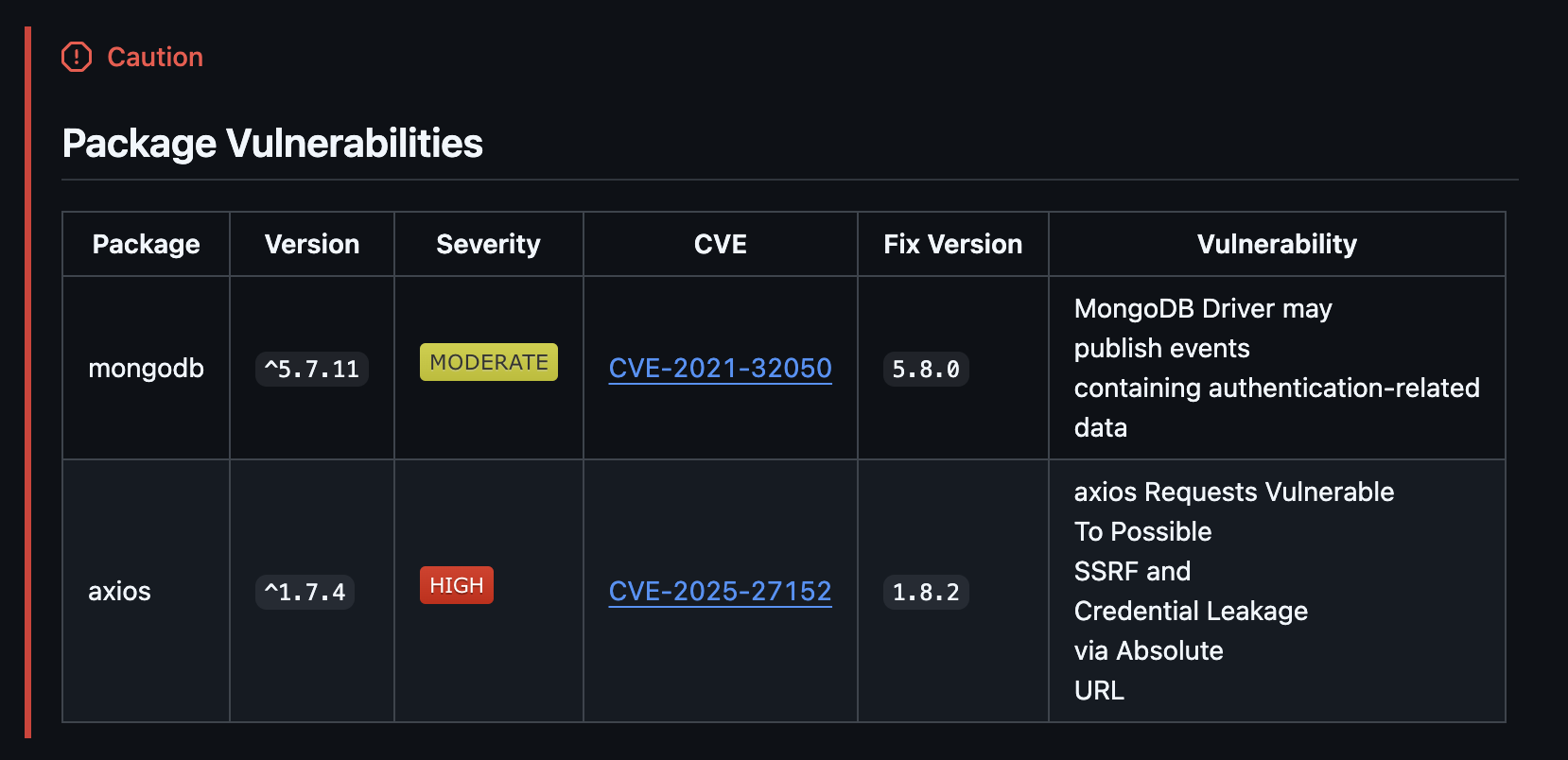
Task: Click the ^5.7.11 version value
Action: pyautogui.click(x=312, y=369)
